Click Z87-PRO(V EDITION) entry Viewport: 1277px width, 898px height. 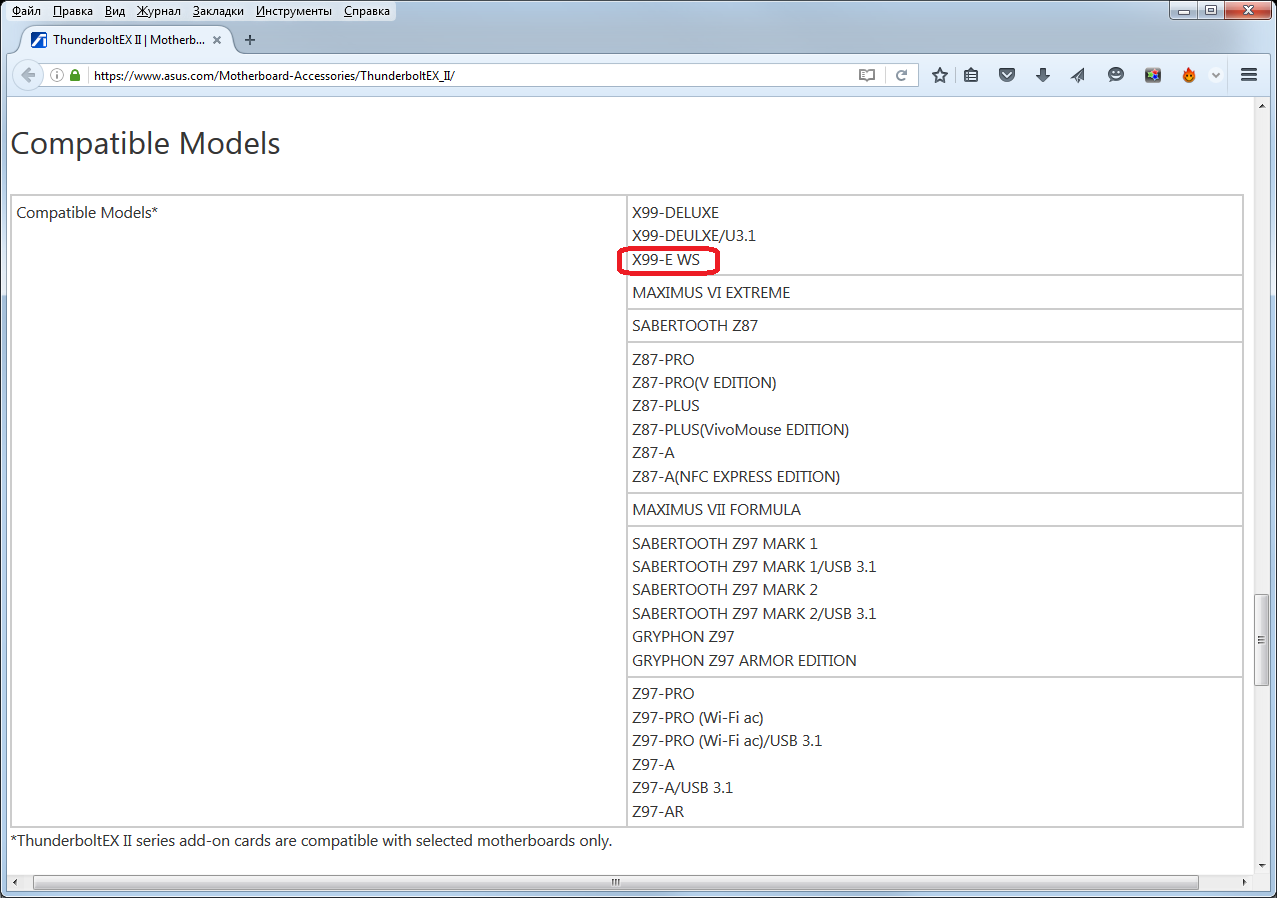[x=704, y=383]
